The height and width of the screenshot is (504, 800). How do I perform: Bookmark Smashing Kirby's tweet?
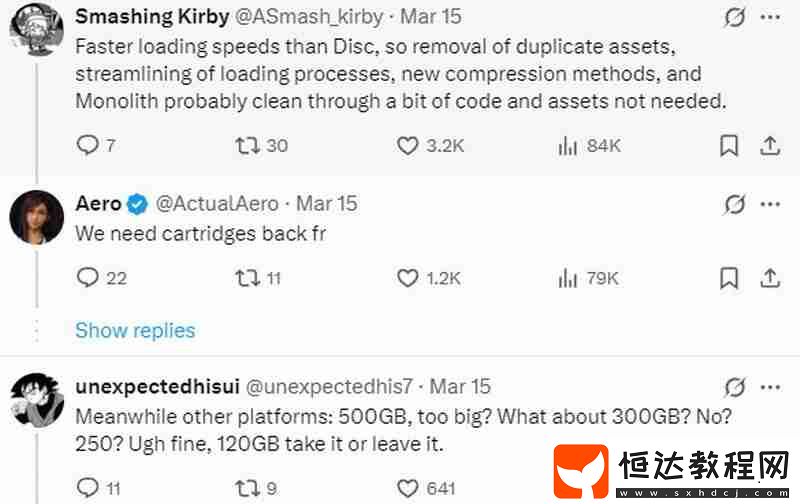(x=729, y=146)
